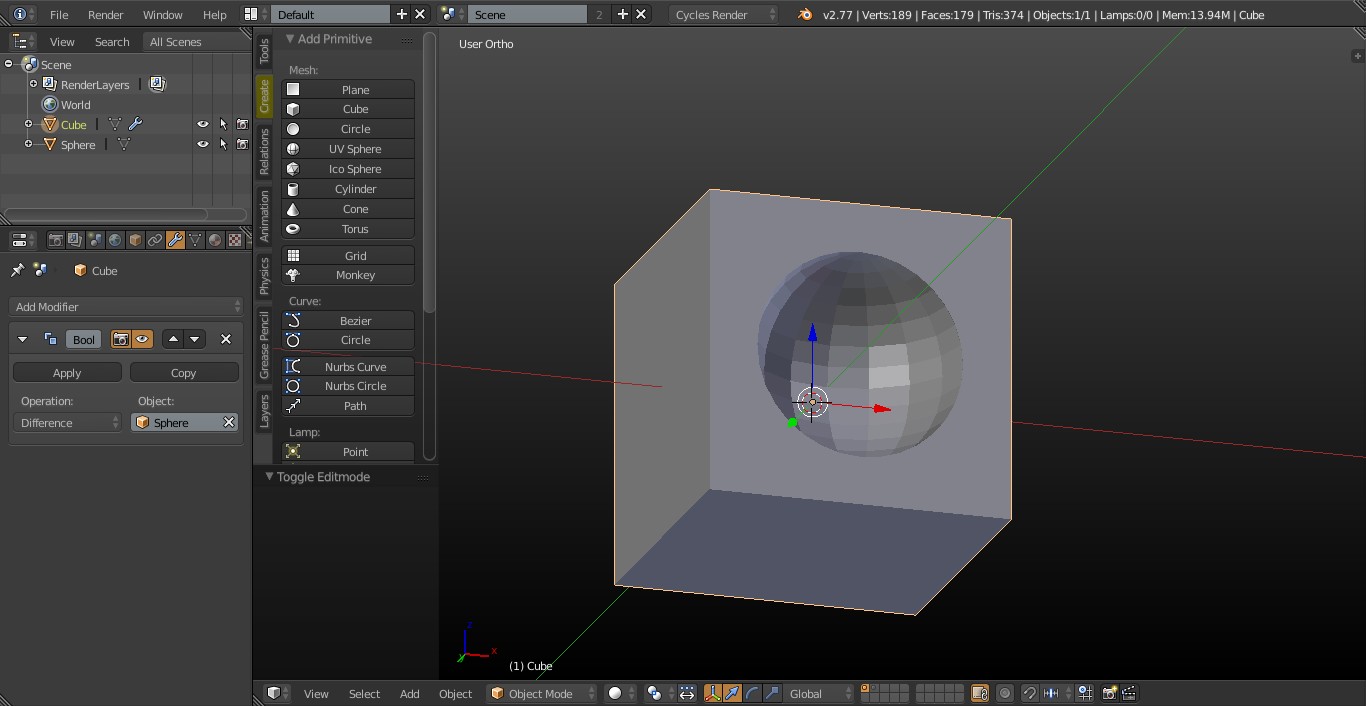Click the Bool modifier name field
This screenshot has width=1366, height=706.
click(84, 339)
